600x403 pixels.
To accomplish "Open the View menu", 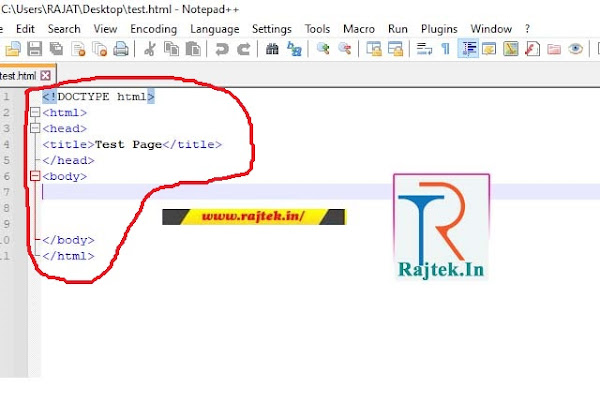I will pos(105,29).
